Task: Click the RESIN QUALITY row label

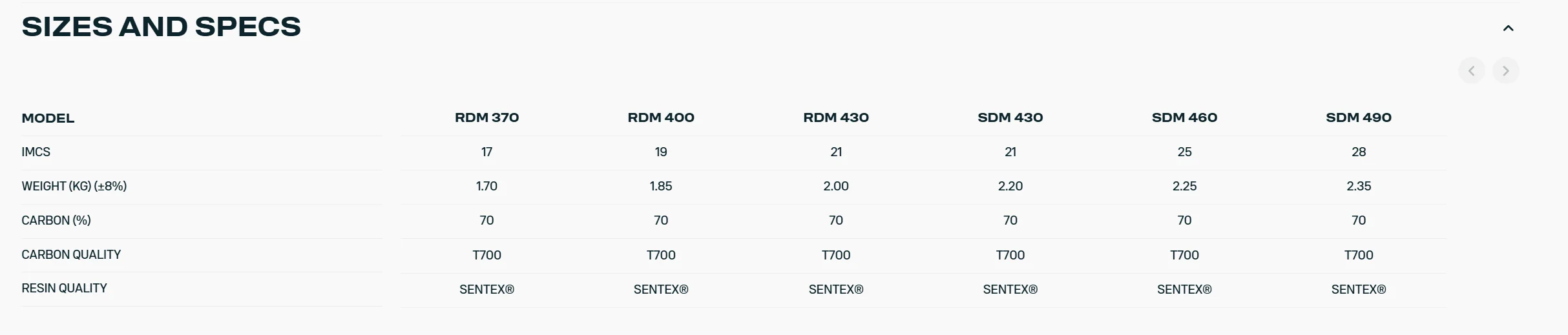Action: [64, 288]
